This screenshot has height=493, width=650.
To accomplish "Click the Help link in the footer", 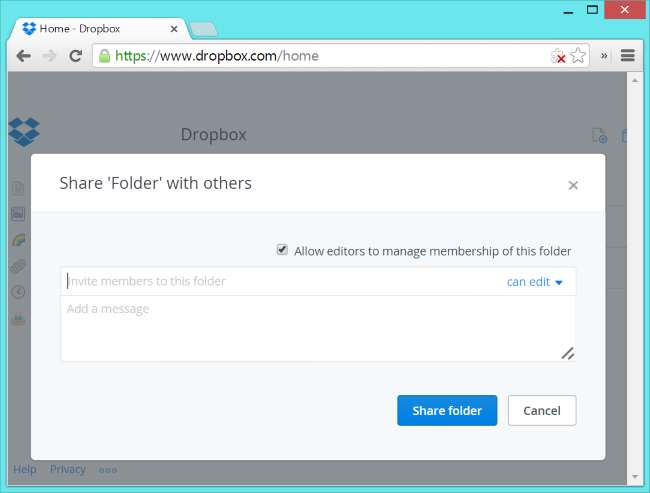I will pos(24,469).
